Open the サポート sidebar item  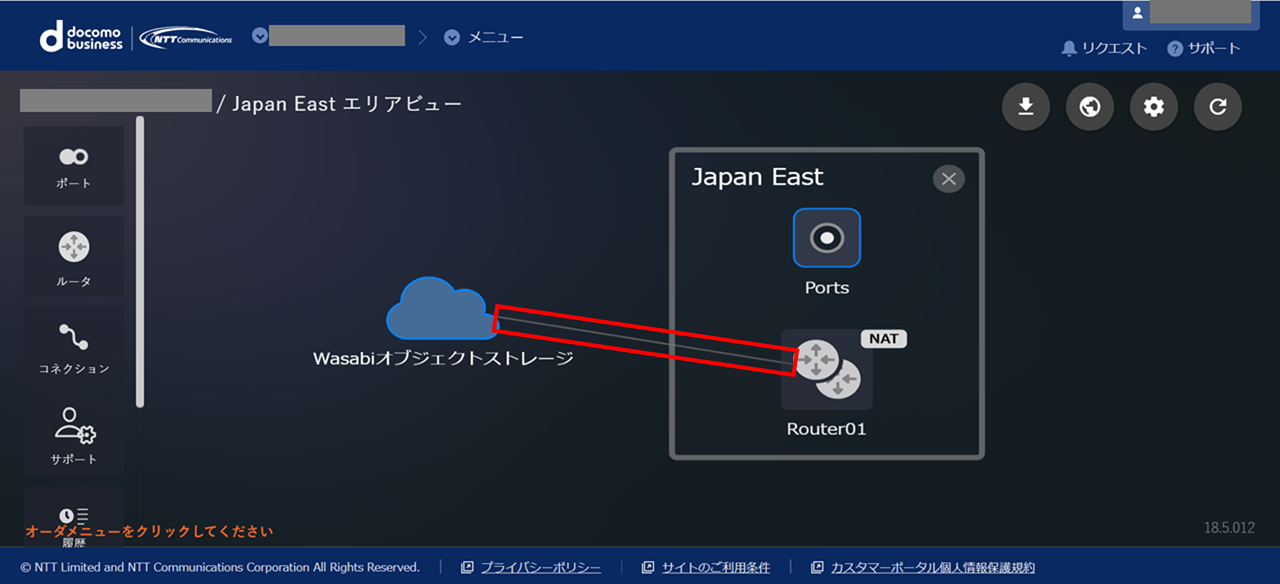tap(74, 435)
